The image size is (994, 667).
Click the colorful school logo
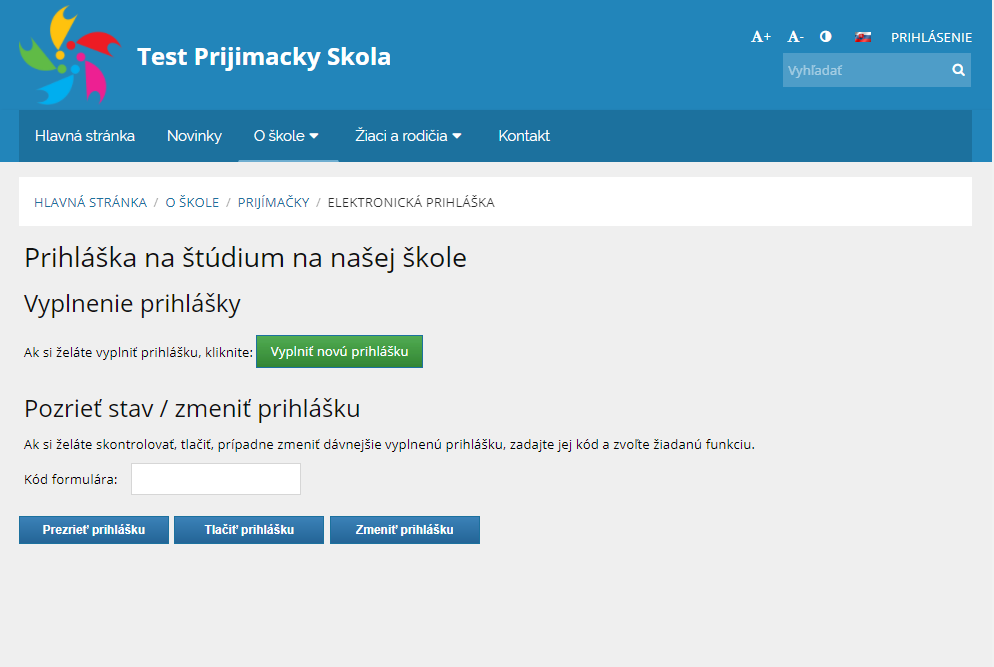pos(70,55)
